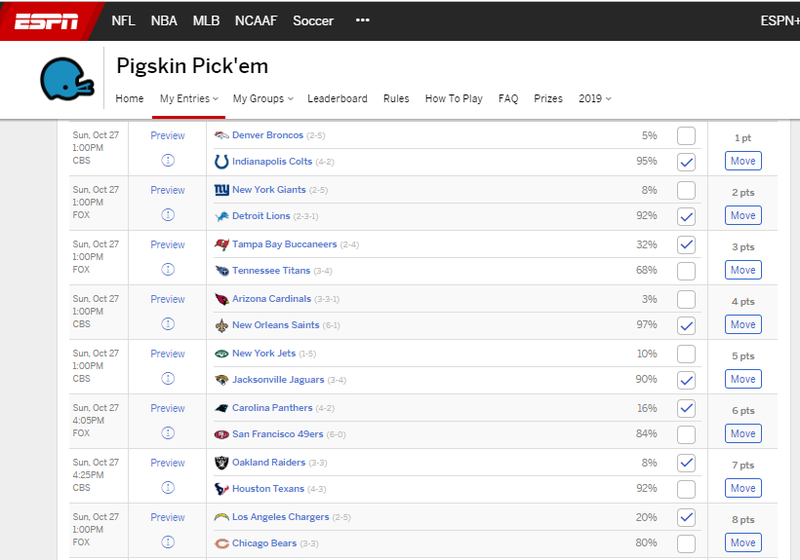Viewport: 800px width, 560px height.
Task: Click the New York Giants logo
Action: [221, 190]
